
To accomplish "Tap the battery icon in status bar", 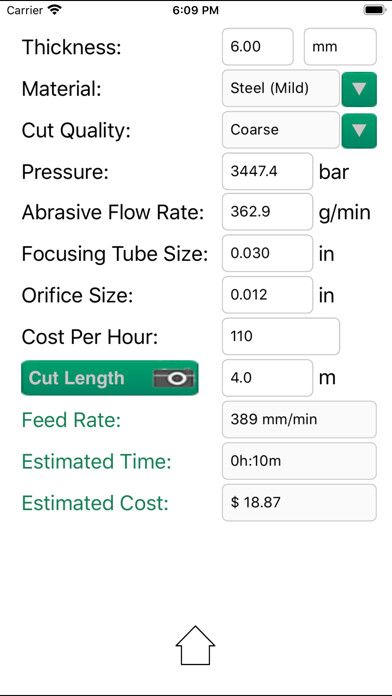I will coord(375,10).
